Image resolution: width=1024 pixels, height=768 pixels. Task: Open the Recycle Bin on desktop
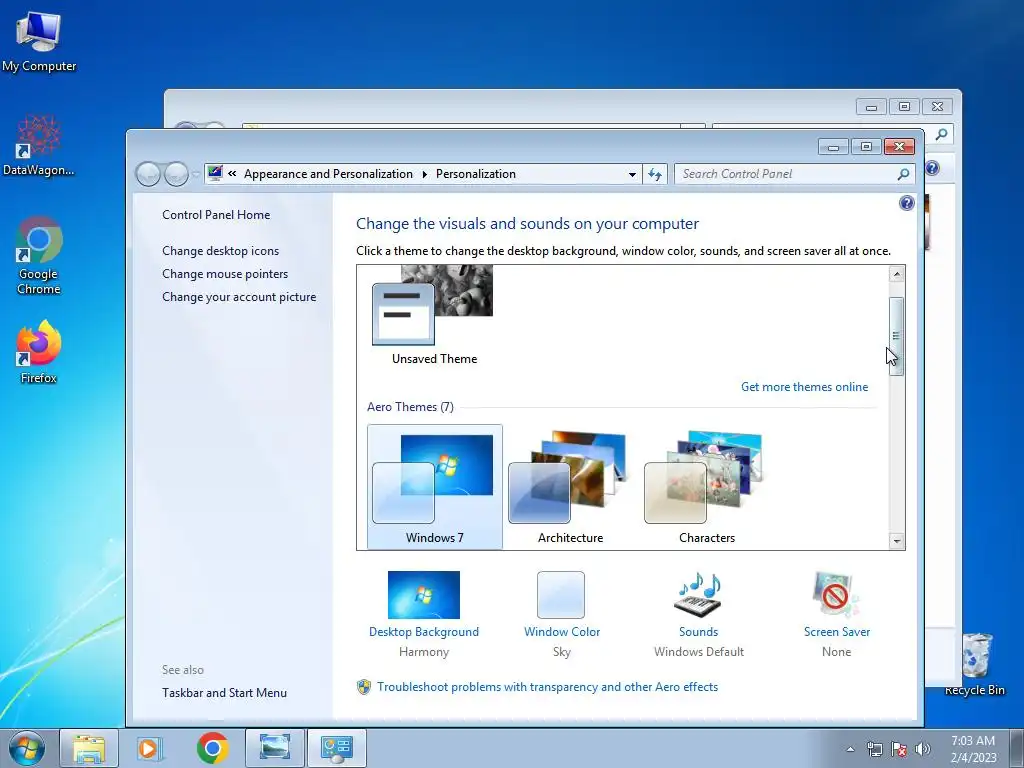[x=975, y=664]
